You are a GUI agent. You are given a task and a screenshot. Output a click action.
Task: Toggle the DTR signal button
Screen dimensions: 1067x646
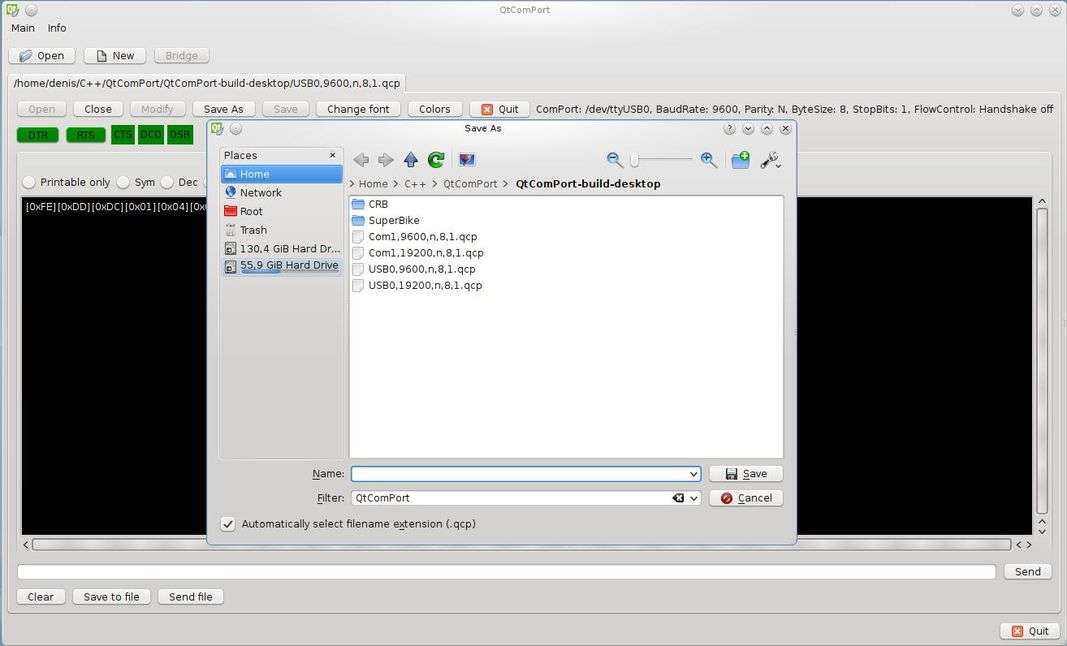[37, 135]
